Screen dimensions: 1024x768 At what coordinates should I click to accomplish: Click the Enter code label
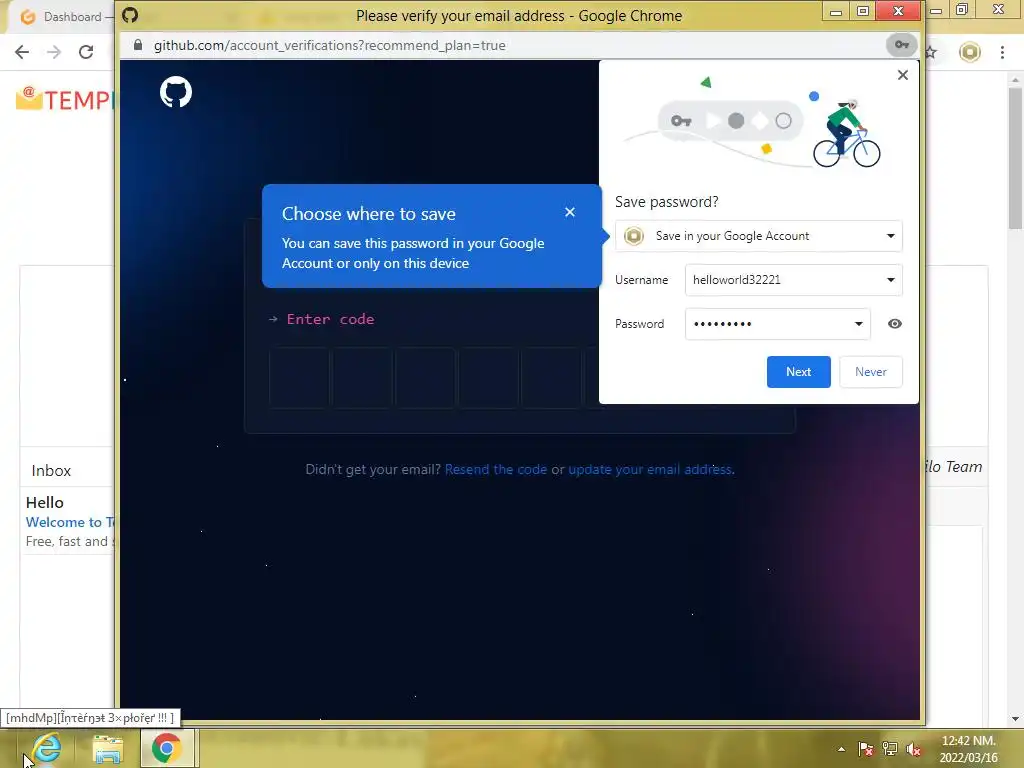point(330,319)
